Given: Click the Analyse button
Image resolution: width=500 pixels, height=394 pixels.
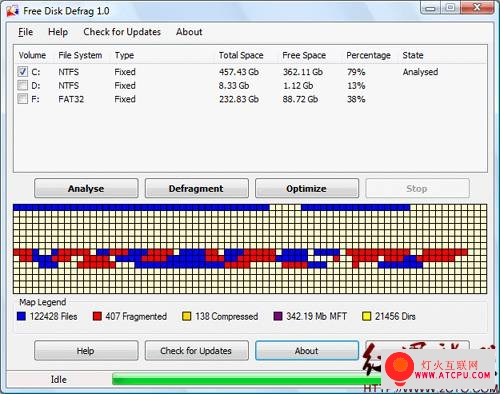Looking at the screenshot, I should [x=86, y=188].
